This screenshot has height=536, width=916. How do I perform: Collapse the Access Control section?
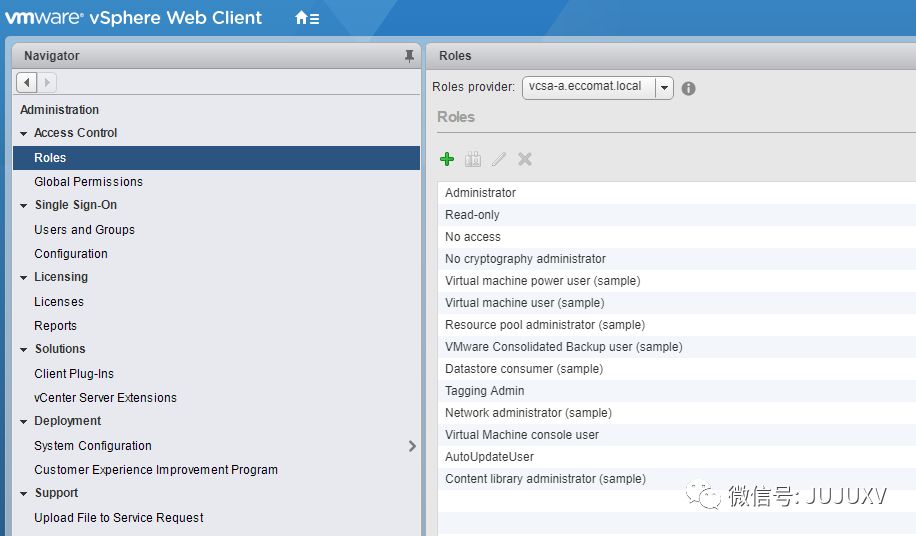[24, 134]
